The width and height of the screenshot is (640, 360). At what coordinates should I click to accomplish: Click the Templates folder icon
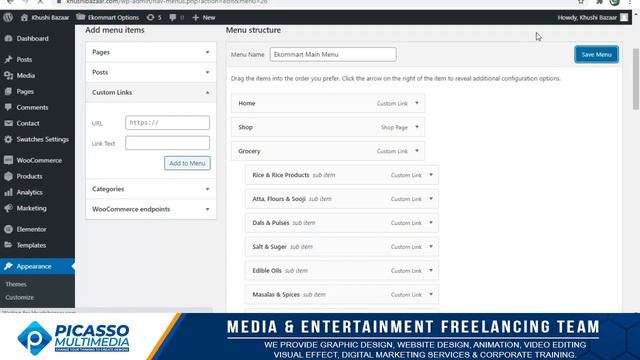[x=9, y=245]
